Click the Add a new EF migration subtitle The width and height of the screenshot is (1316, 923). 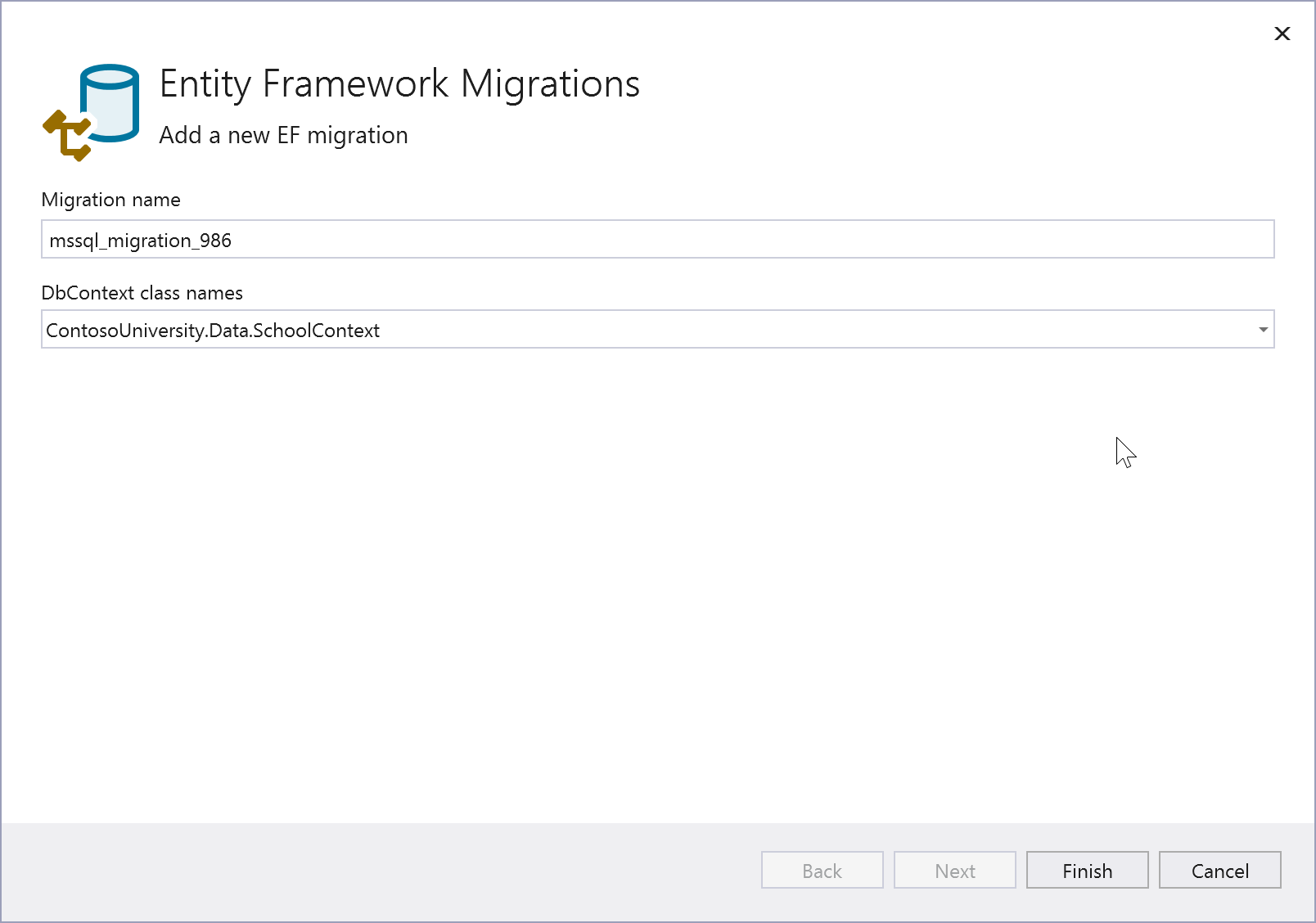[282, 135]
